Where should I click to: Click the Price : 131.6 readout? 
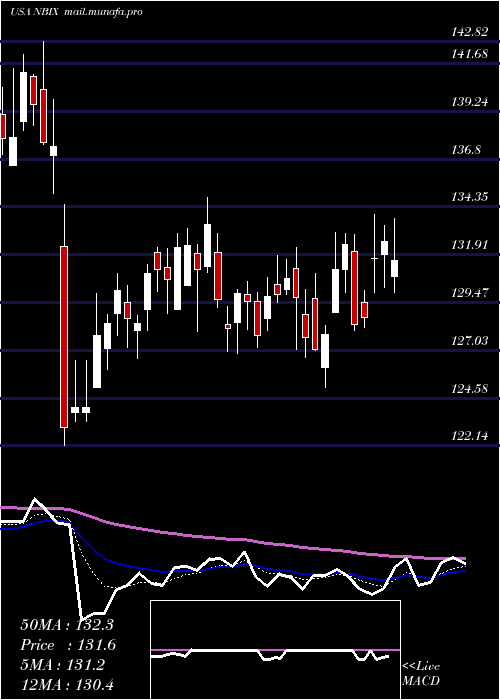point(68,645)
